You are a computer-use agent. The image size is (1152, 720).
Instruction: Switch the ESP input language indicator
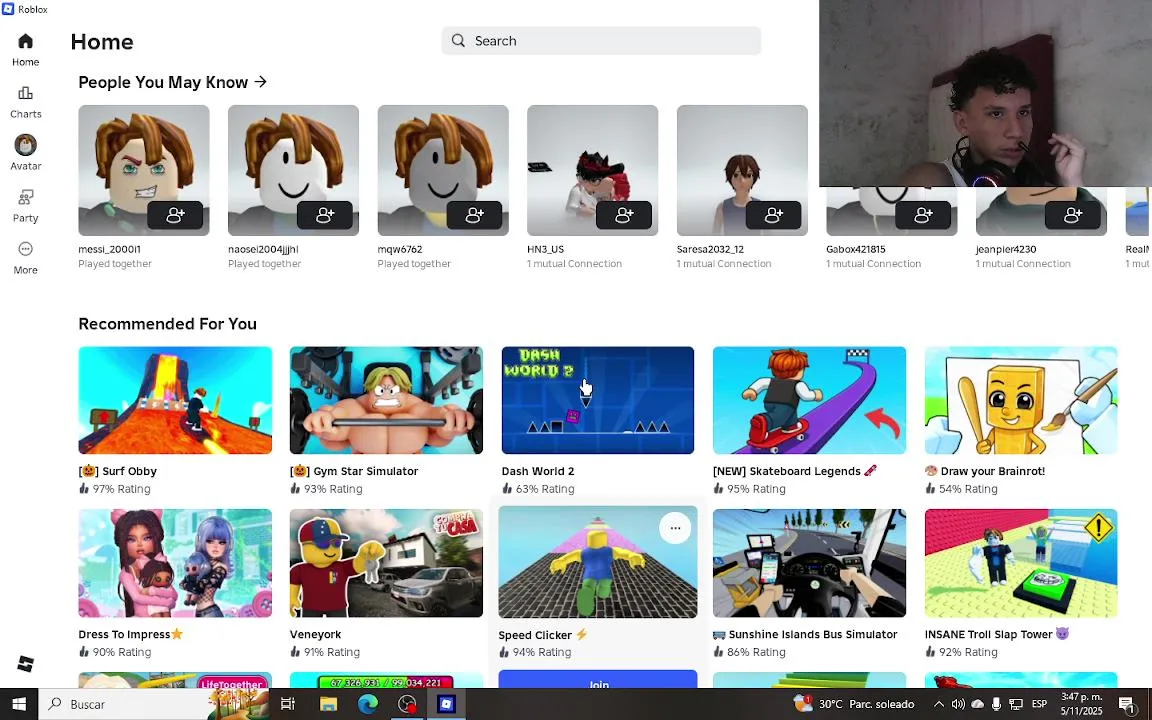click(1039, 704)
